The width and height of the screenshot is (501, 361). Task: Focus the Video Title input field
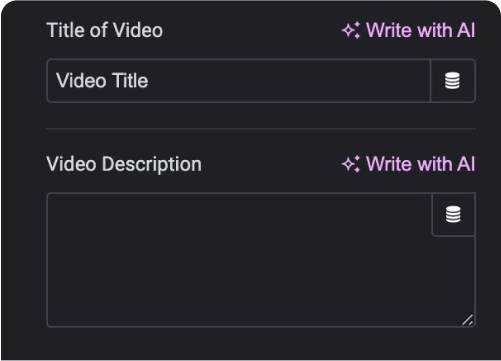pos(239,81)
